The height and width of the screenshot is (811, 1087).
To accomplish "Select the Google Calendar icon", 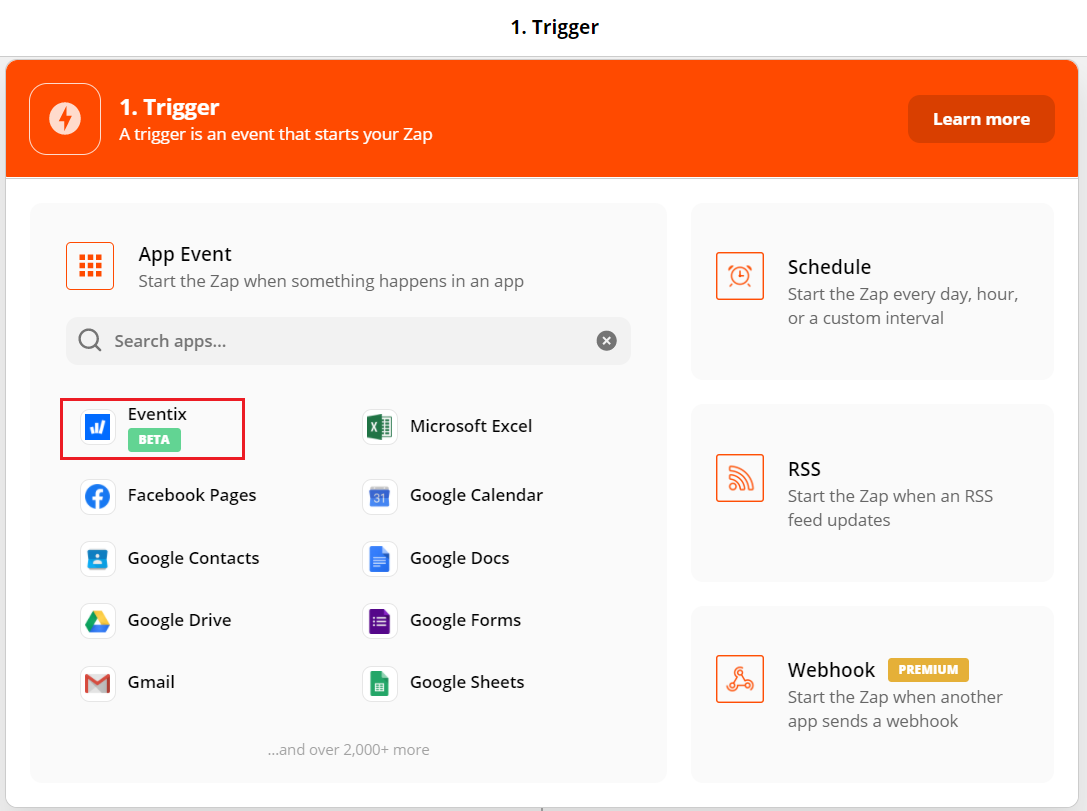I will (380, 496).
